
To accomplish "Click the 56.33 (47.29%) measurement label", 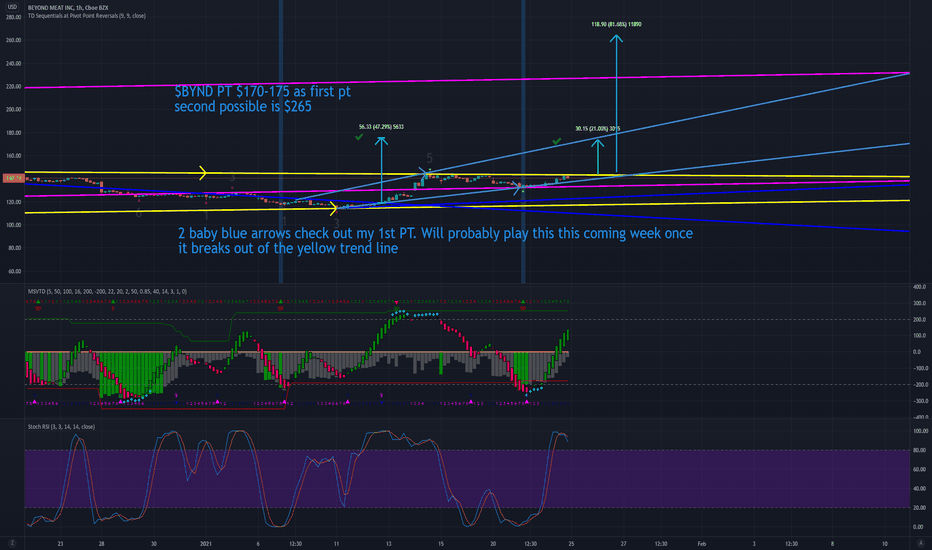I will (381, 127).
